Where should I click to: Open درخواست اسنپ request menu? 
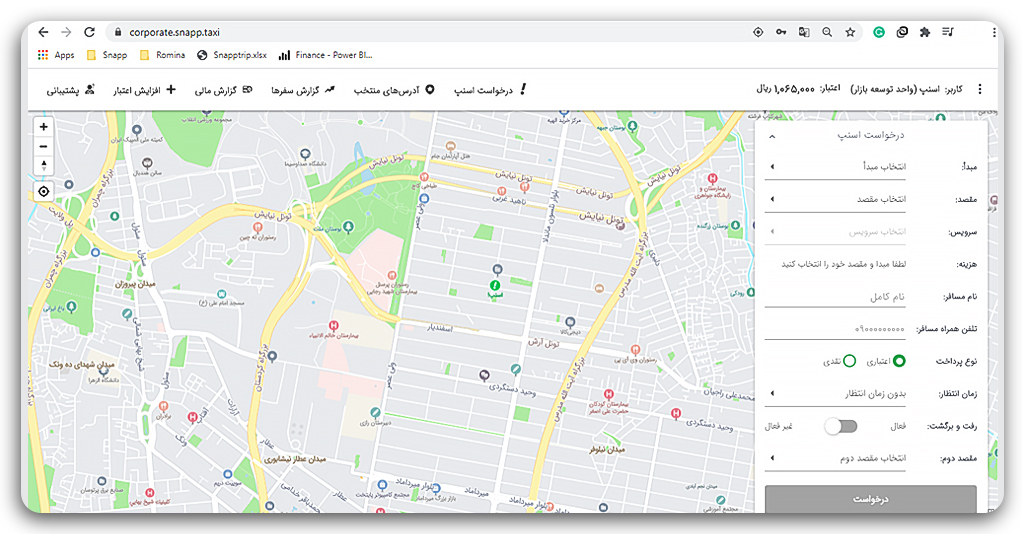point(490,90)
